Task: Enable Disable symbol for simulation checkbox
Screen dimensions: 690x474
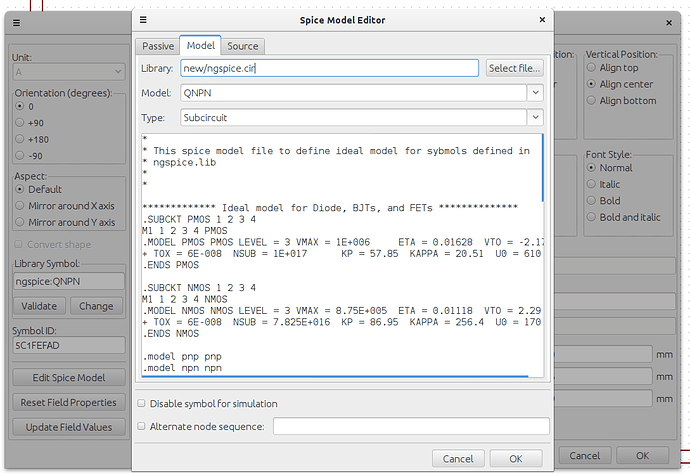Action: coord(141,403)
